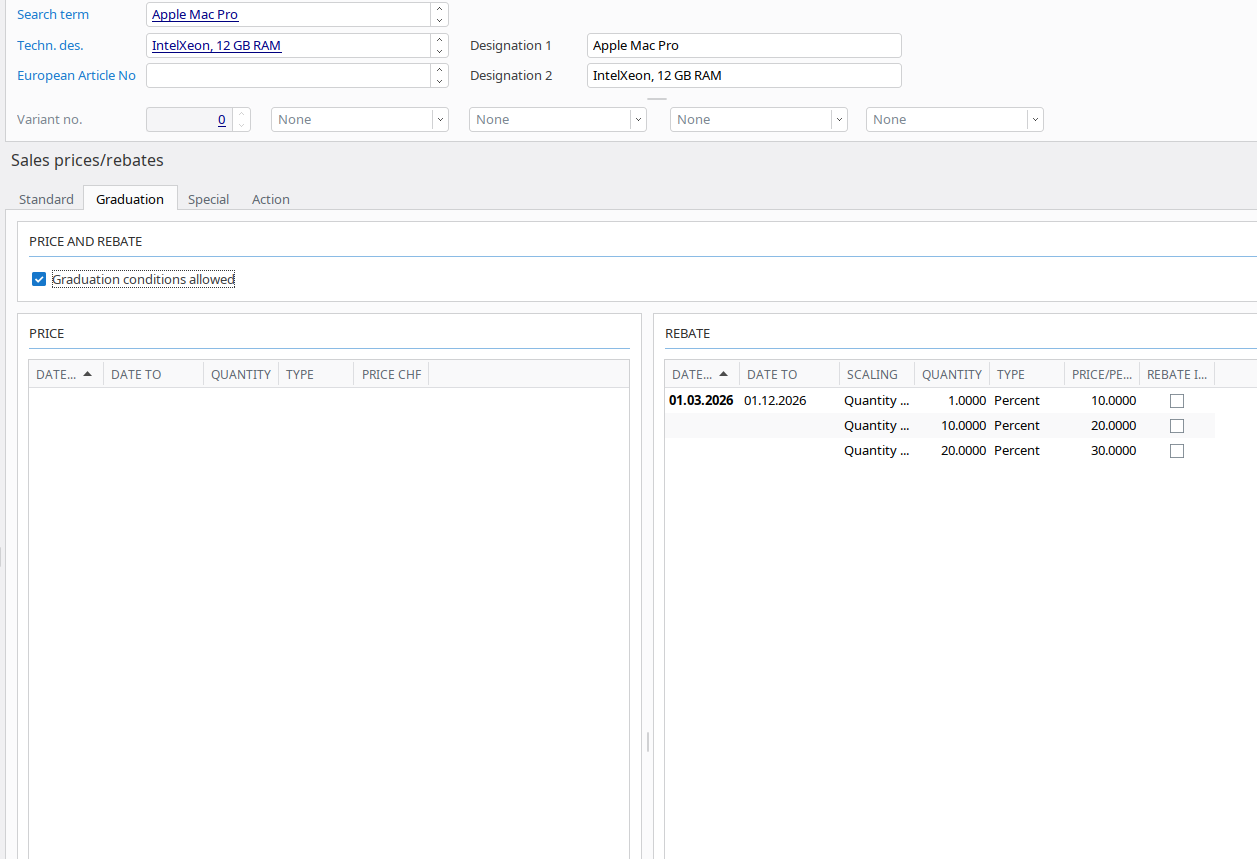Sort rebate table by Quantity column
This screenshot has width=1257, height=859.
click(951, 375)
